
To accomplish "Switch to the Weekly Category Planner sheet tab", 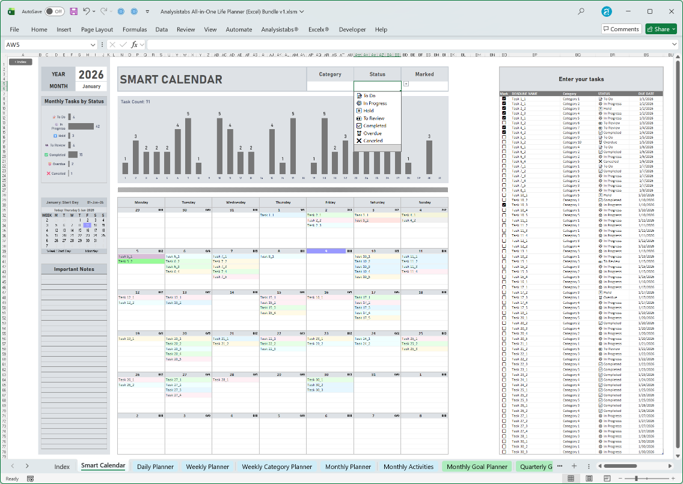I will (277, 466).
